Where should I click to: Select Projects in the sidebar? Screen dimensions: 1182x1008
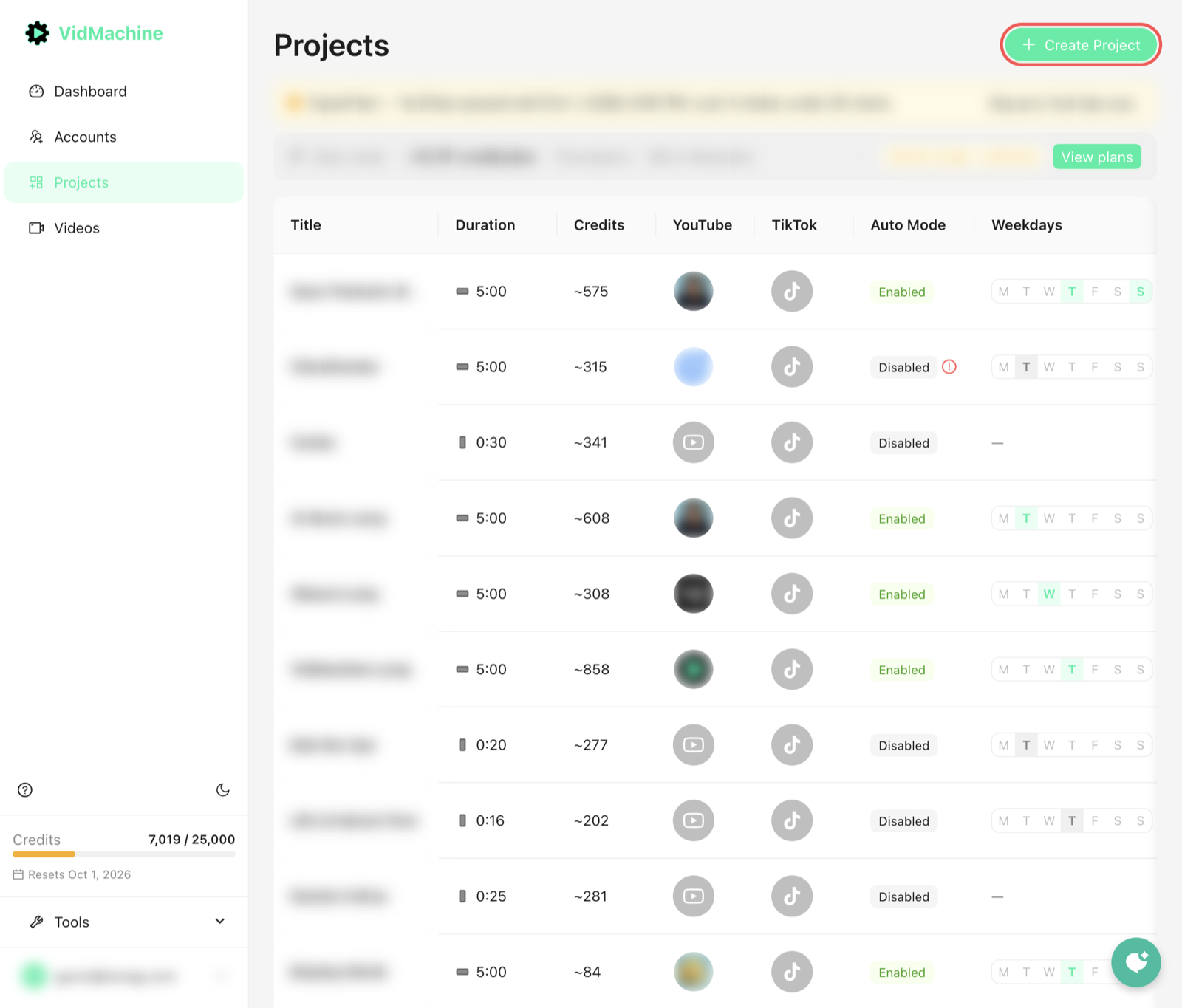124,182
